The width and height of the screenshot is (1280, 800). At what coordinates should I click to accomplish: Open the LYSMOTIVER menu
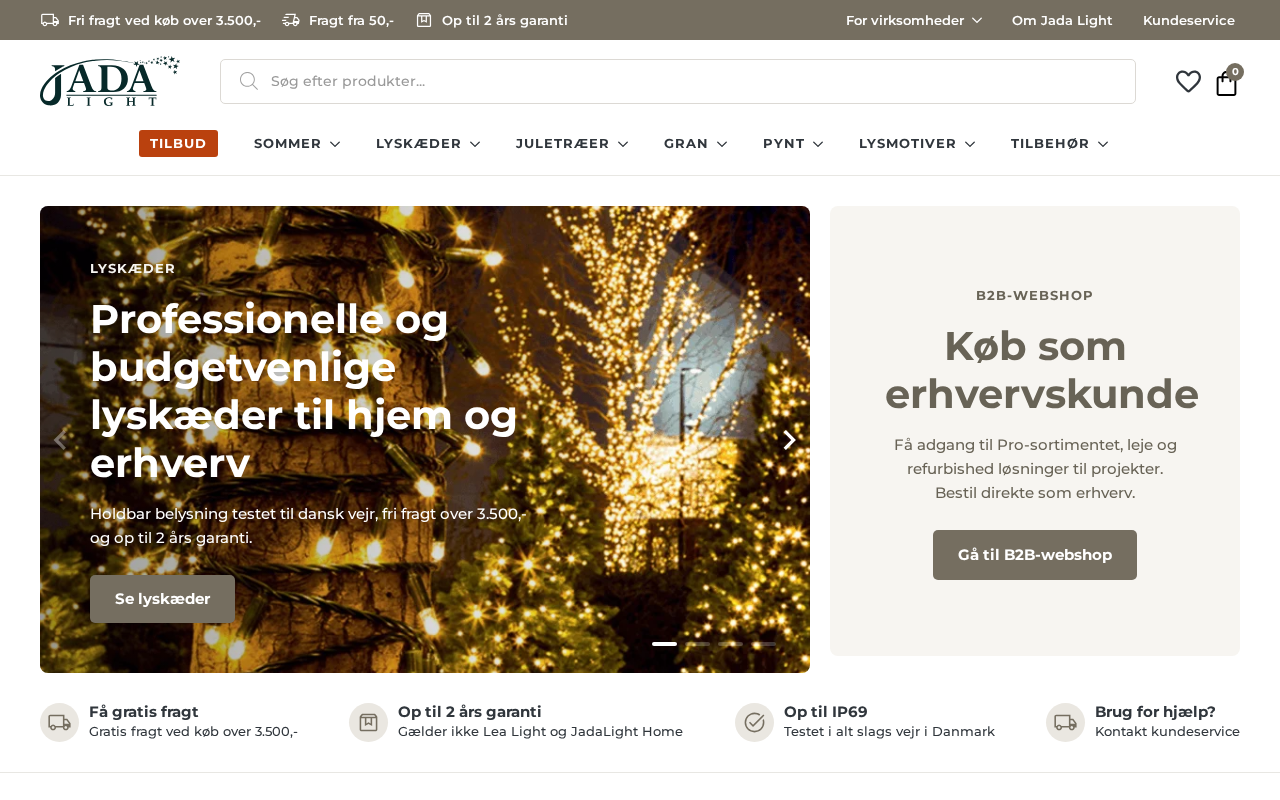[x=917, y=144]
